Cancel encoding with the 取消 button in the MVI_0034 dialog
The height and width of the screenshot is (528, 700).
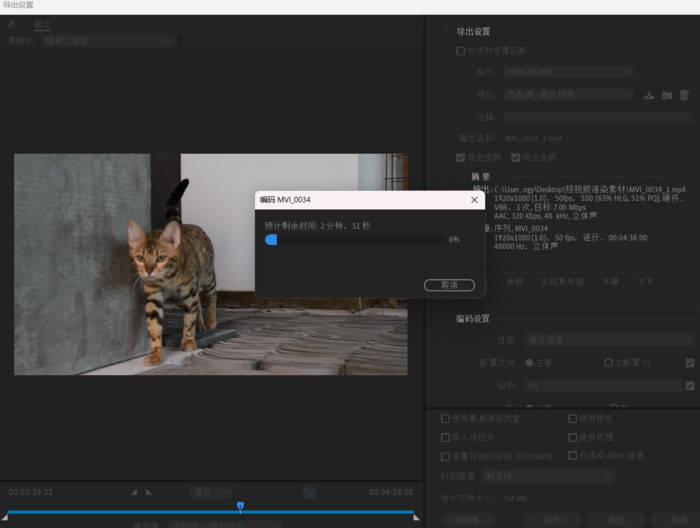(449, 285)
